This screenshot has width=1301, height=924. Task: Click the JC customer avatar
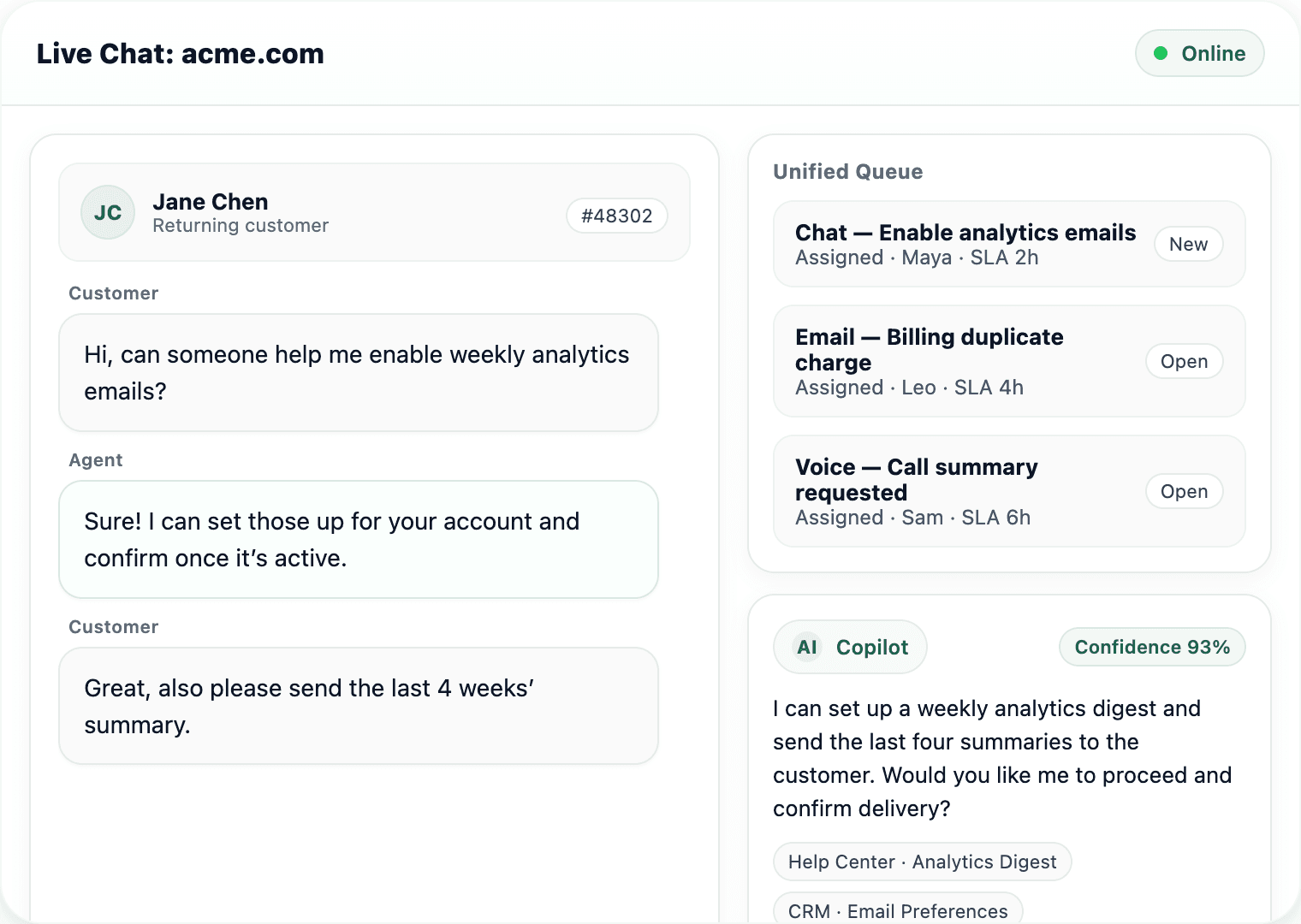click(x=108, y=212)
